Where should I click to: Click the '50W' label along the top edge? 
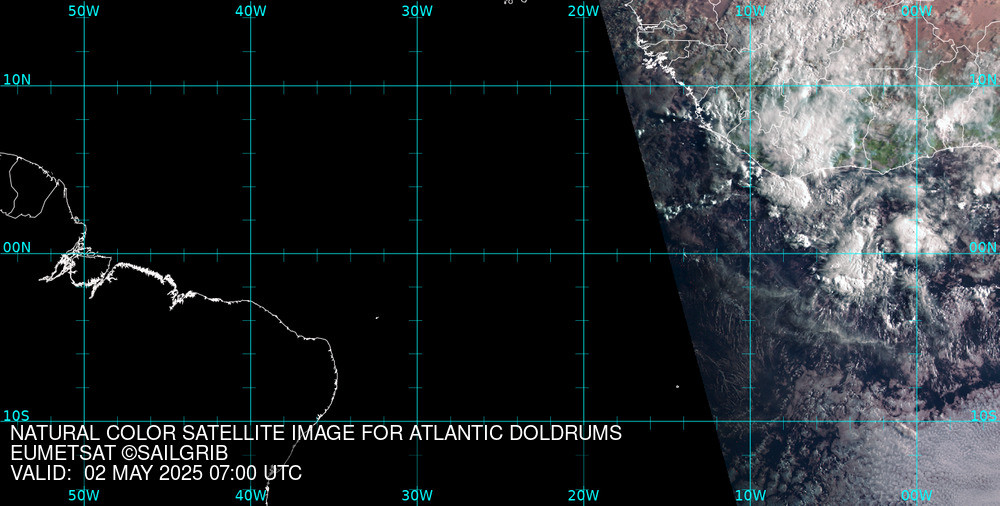(x=84, y=11)
